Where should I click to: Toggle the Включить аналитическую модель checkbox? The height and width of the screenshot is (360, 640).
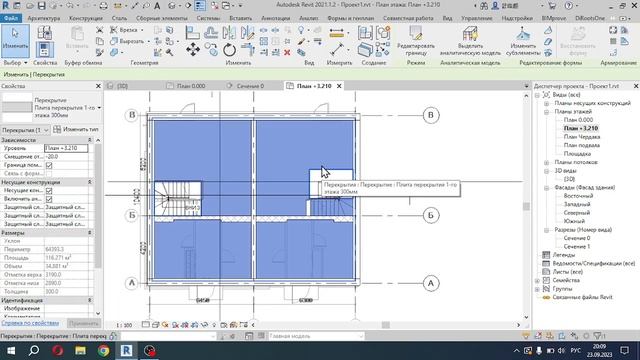[x=49, y=199]
